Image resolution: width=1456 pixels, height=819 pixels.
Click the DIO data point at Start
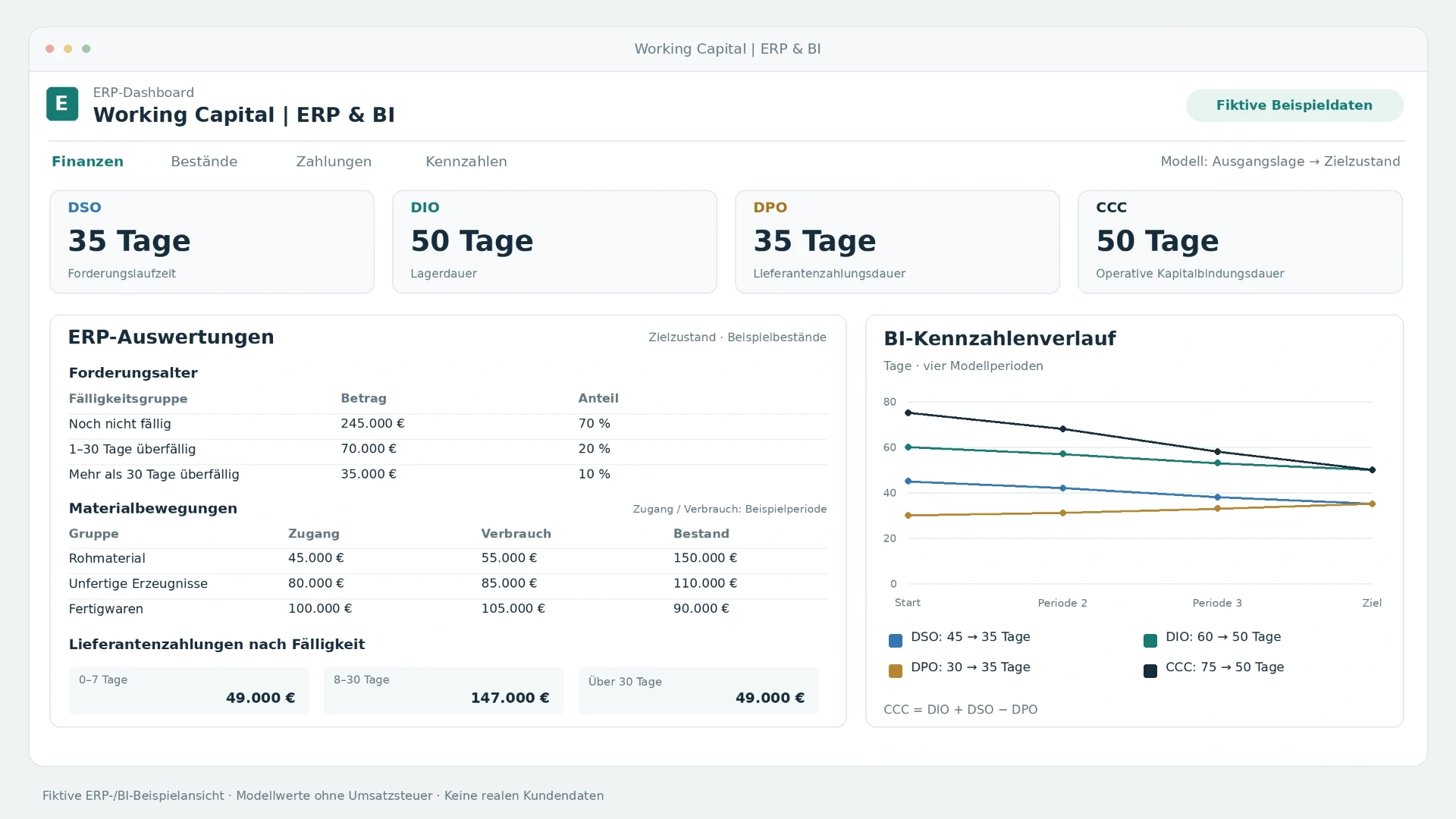(908, 447)
